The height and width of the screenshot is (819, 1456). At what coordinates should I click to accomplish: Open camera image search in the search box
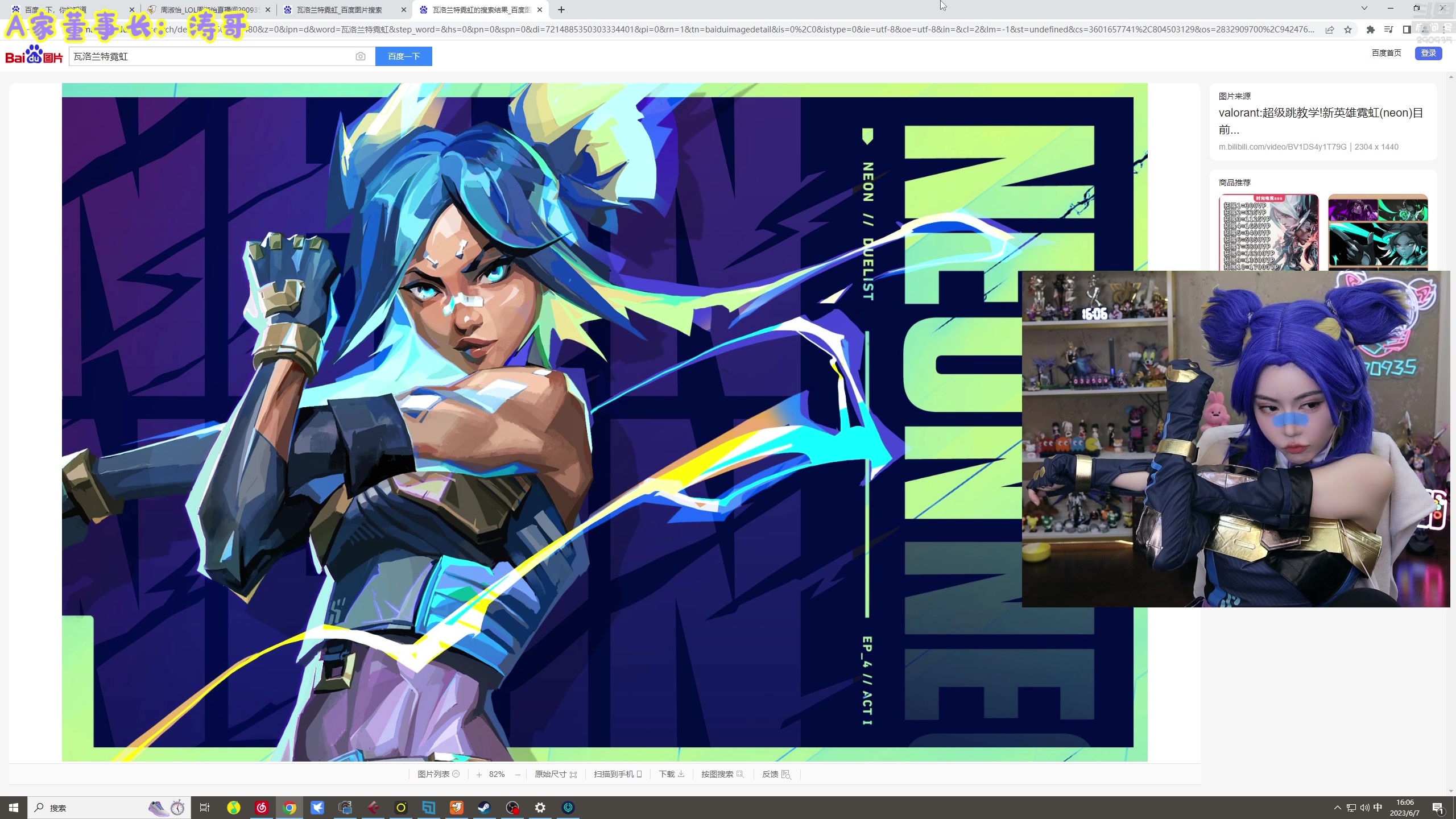[361, 56]
